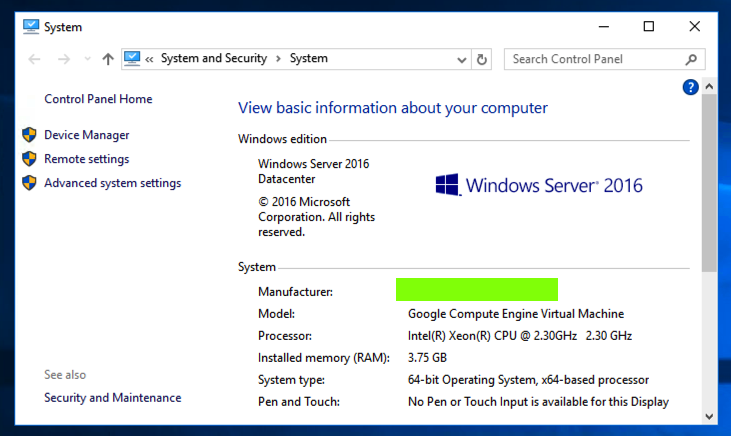Image resolution: width=731 pixels, height=436 pixels.
Task: Click the Back navigation arrow
Action: 34,59
